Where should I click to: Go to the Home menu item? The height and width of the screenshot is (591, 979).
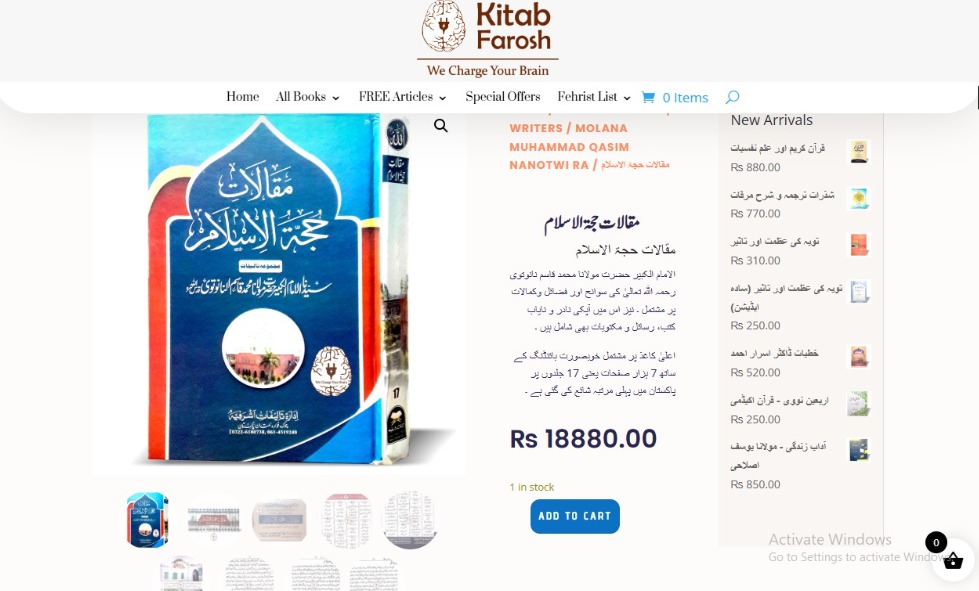point(242,97)
